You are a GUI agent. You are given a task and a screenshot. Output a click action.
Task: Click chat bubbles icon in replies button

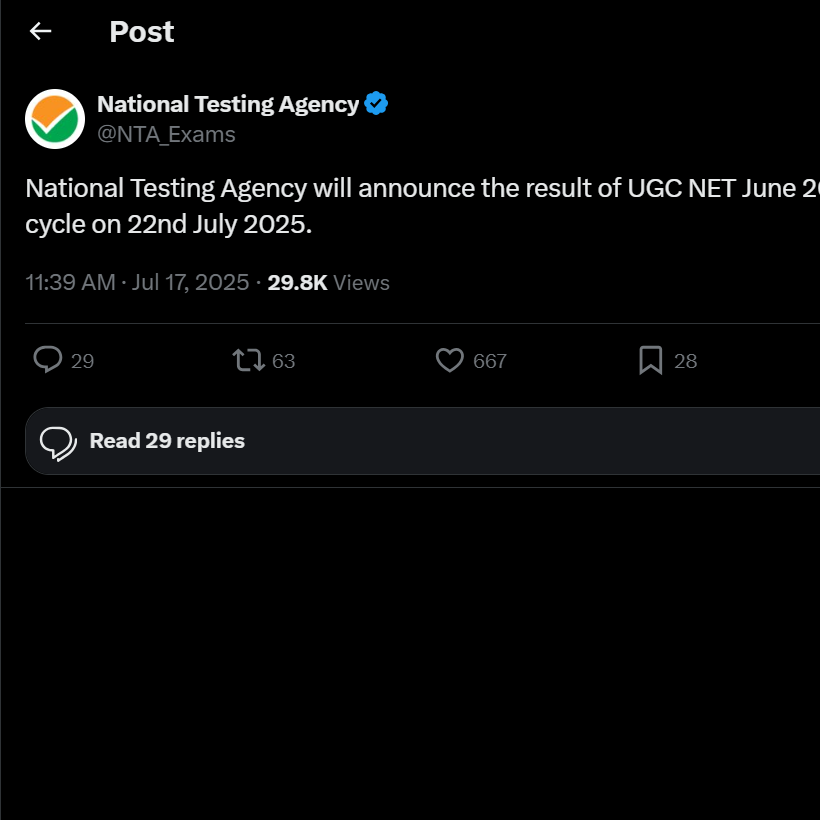coord(58,442)
